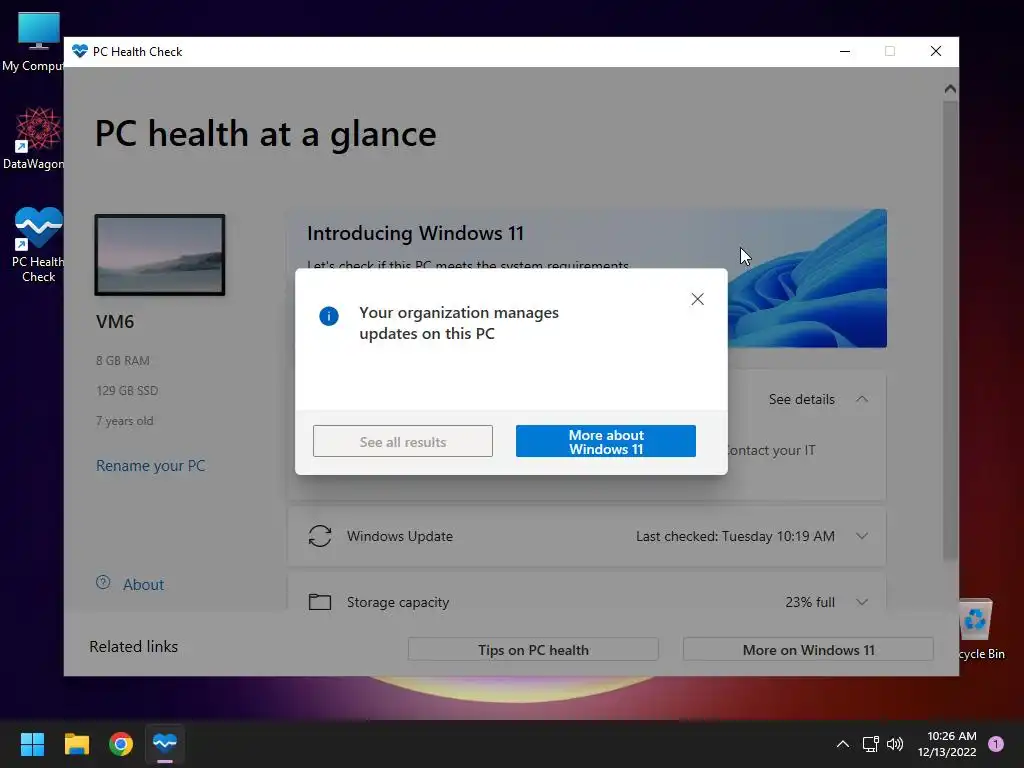1024x768 pixels.
Task: Click the 129 GB SSD text
Action: [x=127, y=391]
